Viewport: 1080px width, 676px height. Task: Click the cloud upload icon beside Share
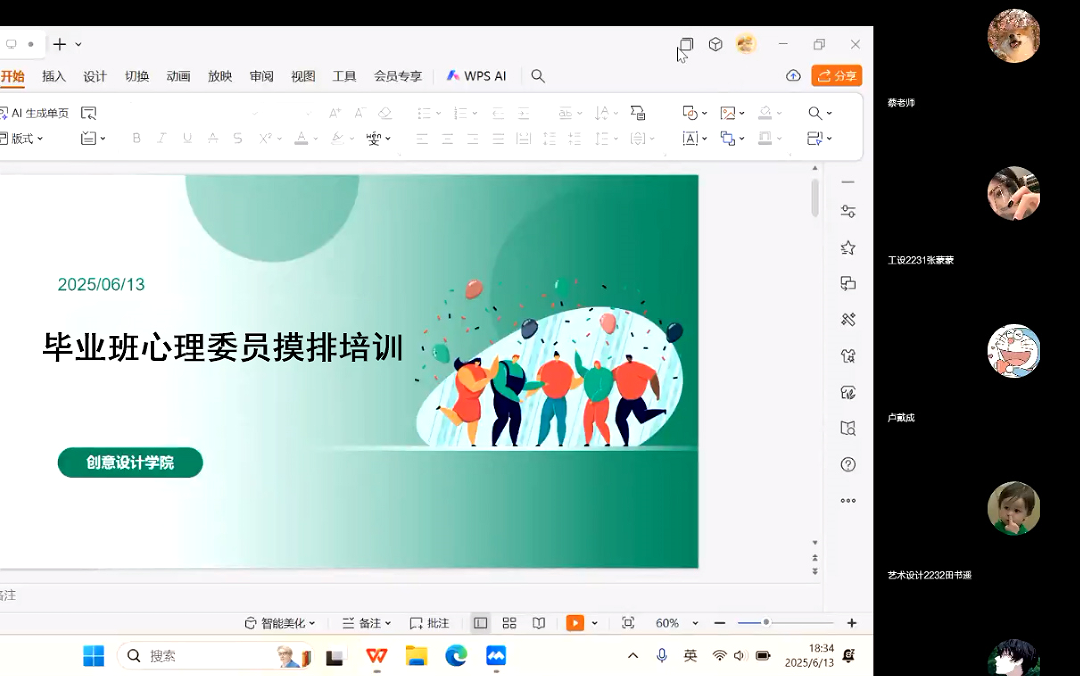pos(793,76)
